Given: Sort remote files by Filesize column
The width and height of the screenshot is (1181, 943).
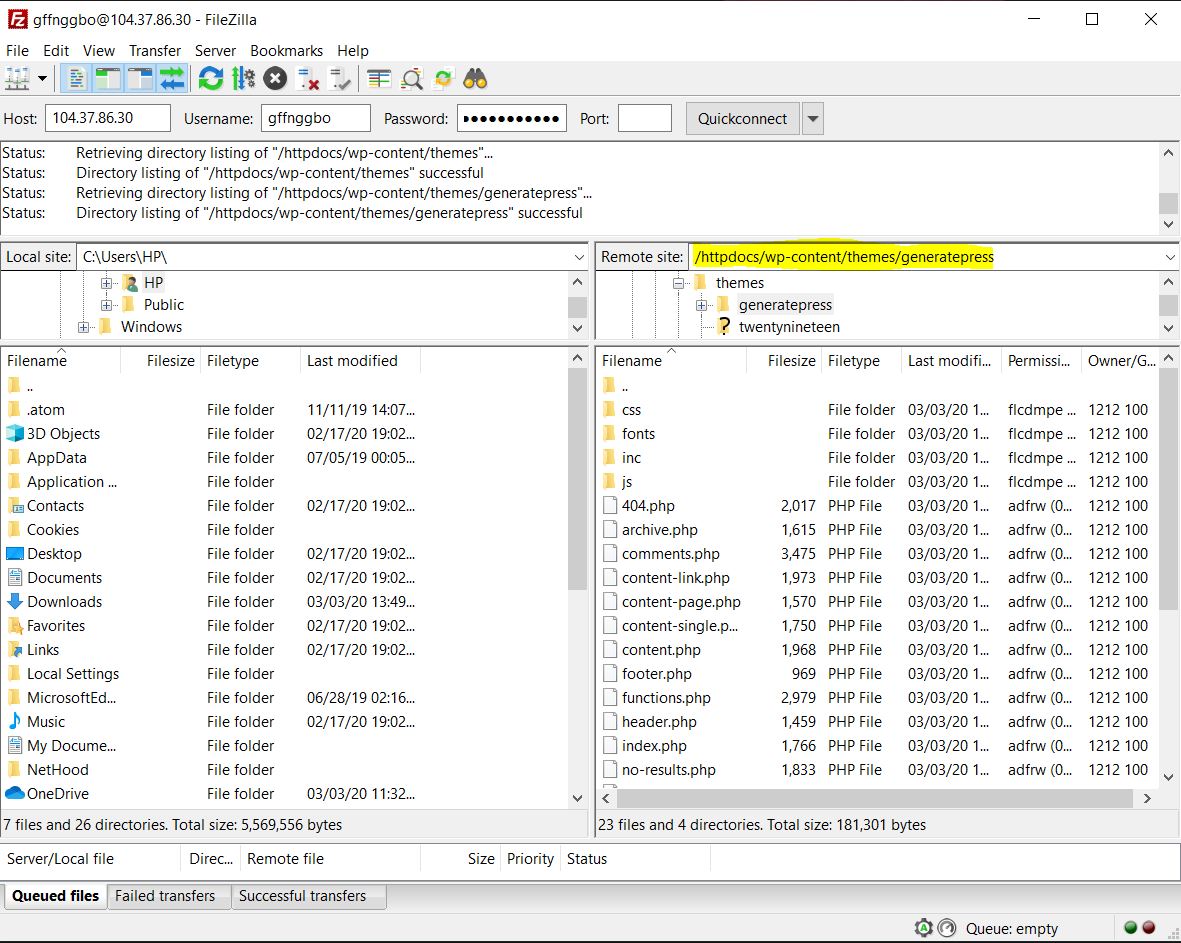Looking at the screenshot, I should (783, 361).
